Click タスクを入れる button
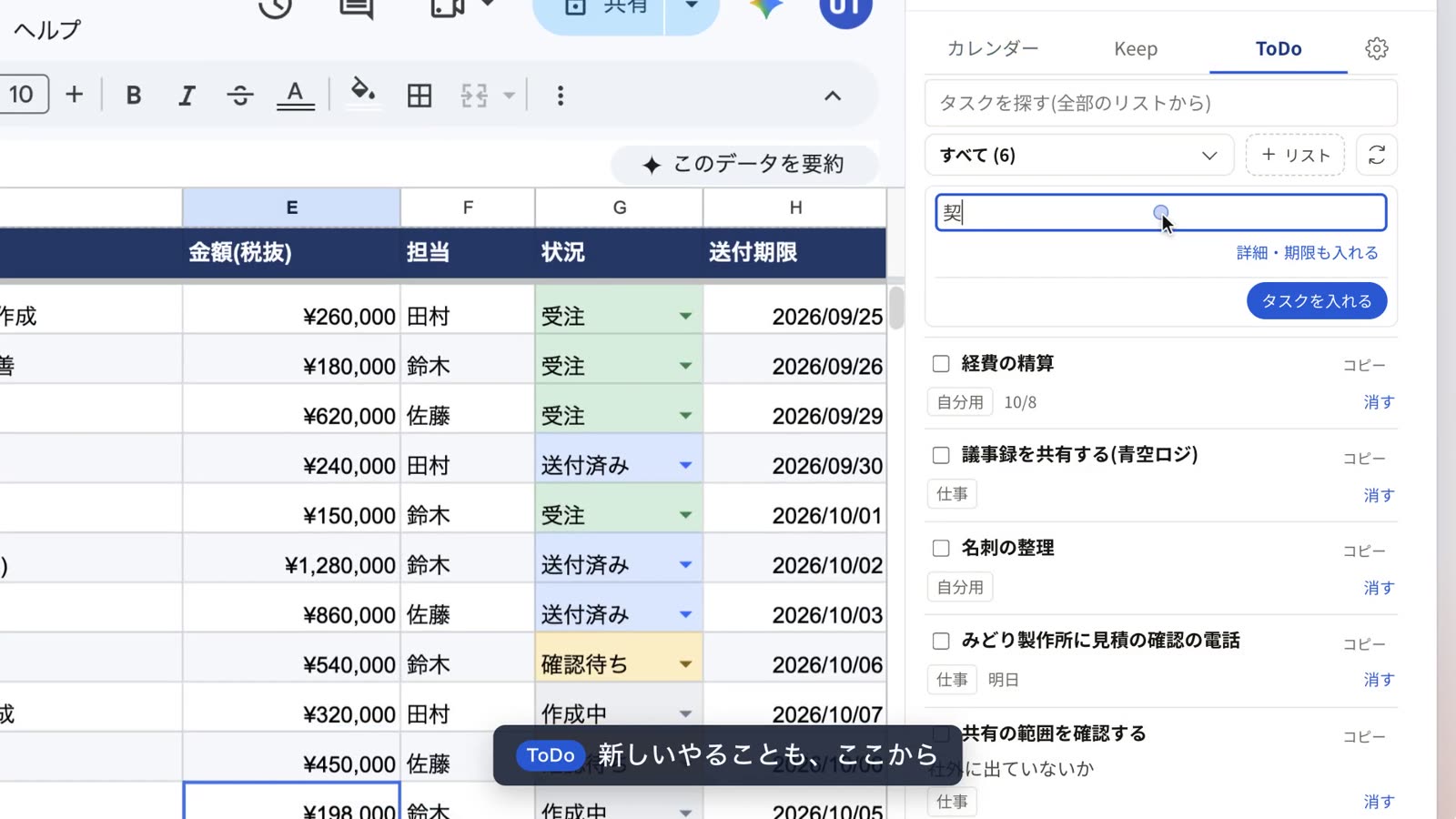Screen dimensions: 1456x819 point(1317,301)
